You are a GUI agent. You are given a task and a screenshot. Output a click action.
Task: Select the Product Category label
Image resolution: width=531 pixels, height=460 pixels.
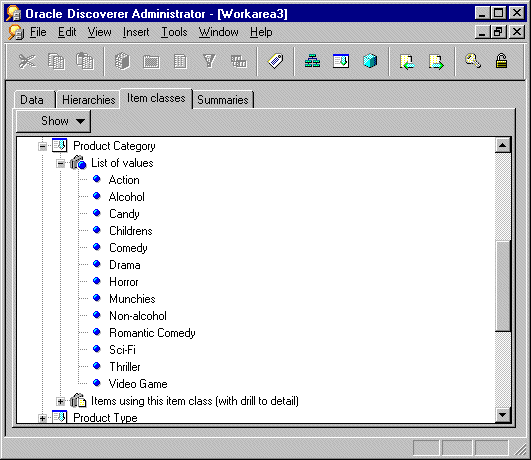pos(114,146)
